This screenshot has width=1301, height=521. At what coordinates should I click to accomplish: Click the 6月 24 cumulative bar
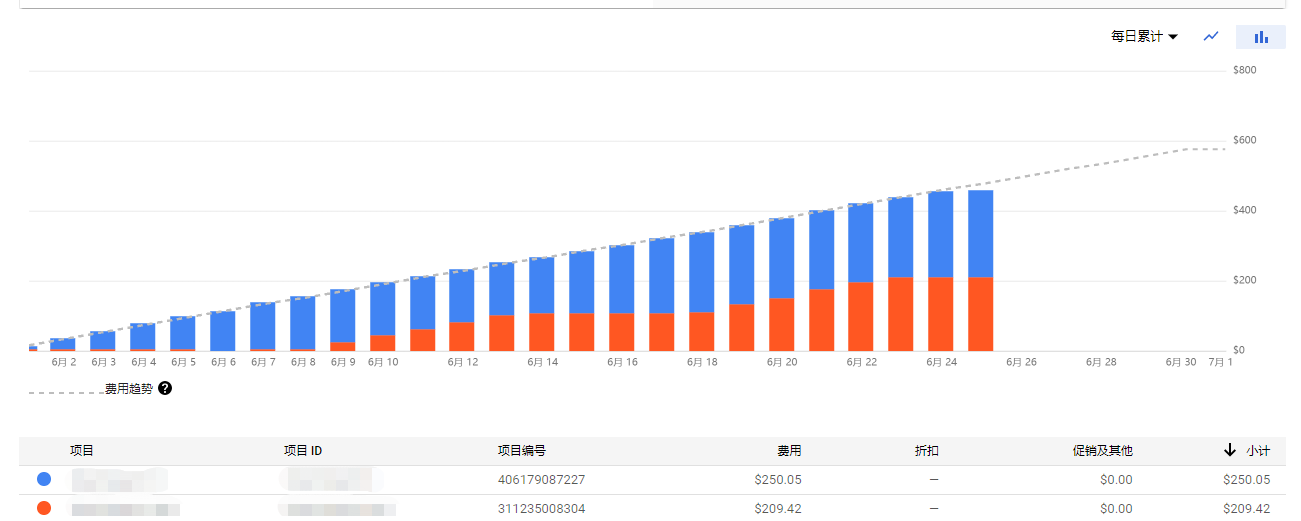[x=940, y=271]
